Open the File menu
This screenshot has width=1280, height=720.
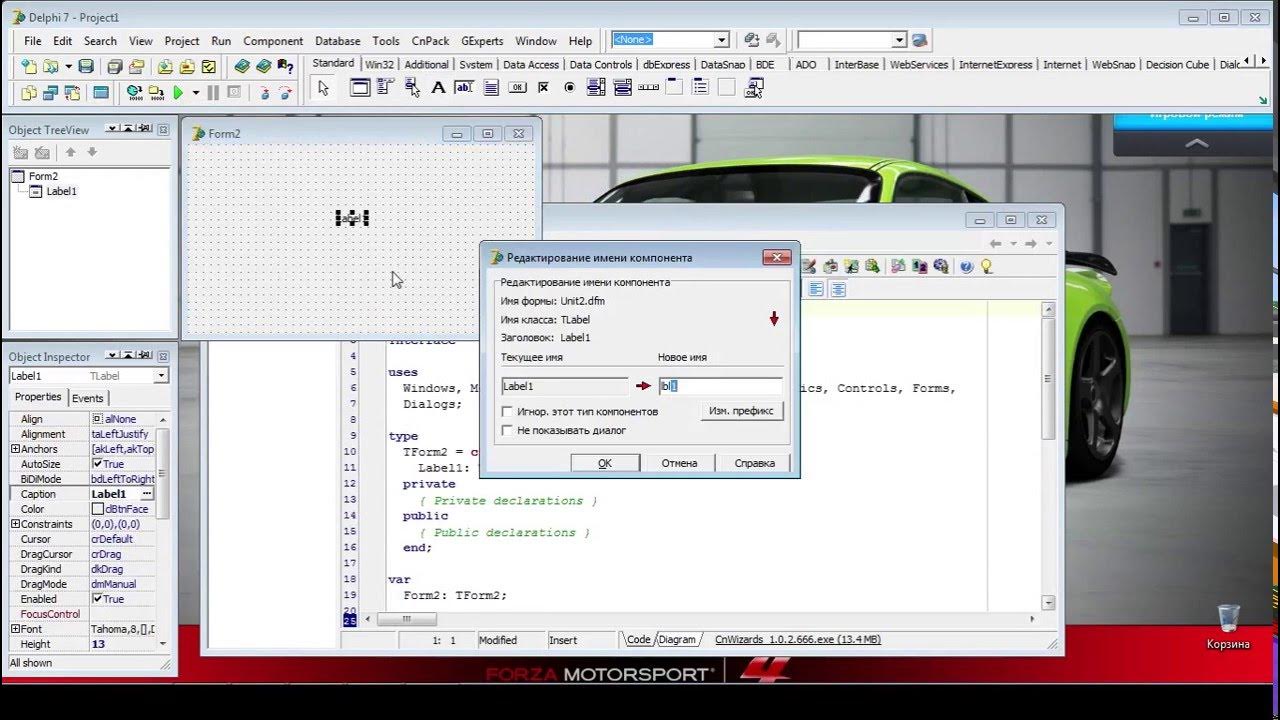coord(33,41)
